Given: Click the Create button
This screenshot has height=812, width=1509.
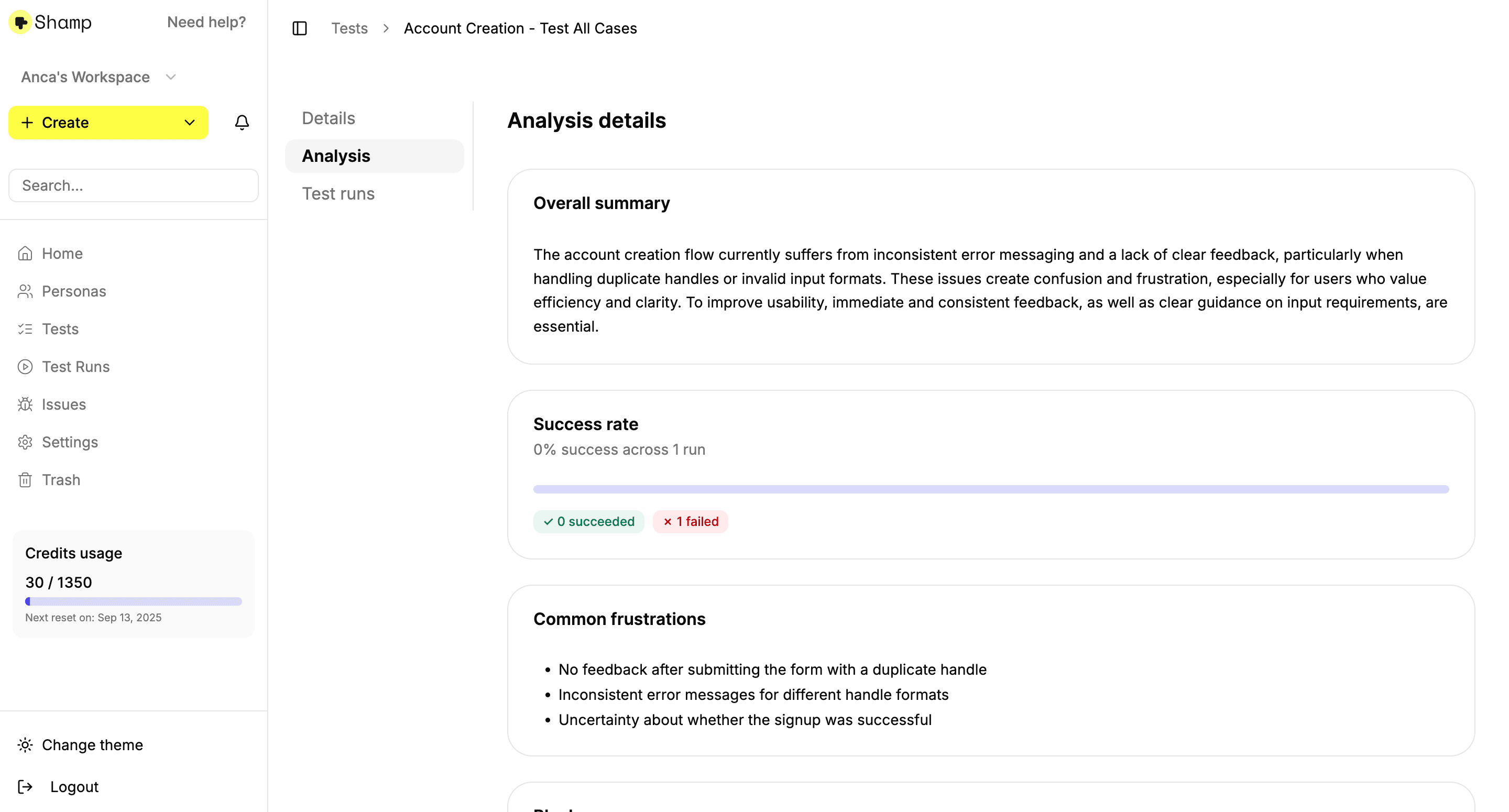Looking at the screenshot, I should coord(64,123).
